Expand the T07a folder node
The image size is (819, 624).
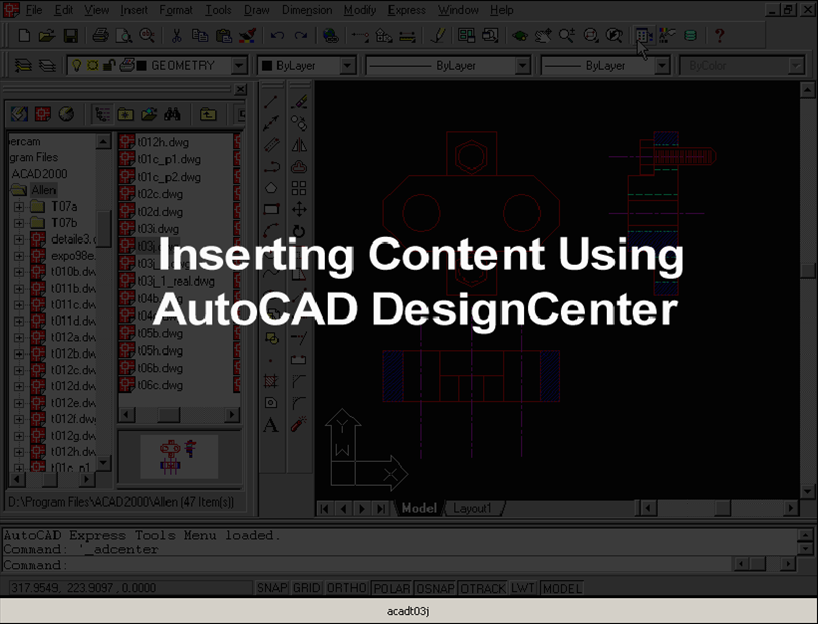pos(18,206)
